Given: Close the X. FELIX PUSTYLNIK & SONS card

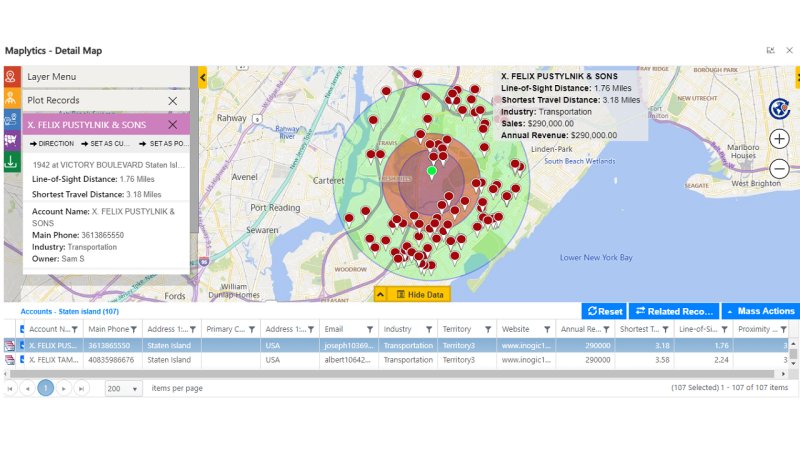Looking at the screenshot, I should [173, 125].
